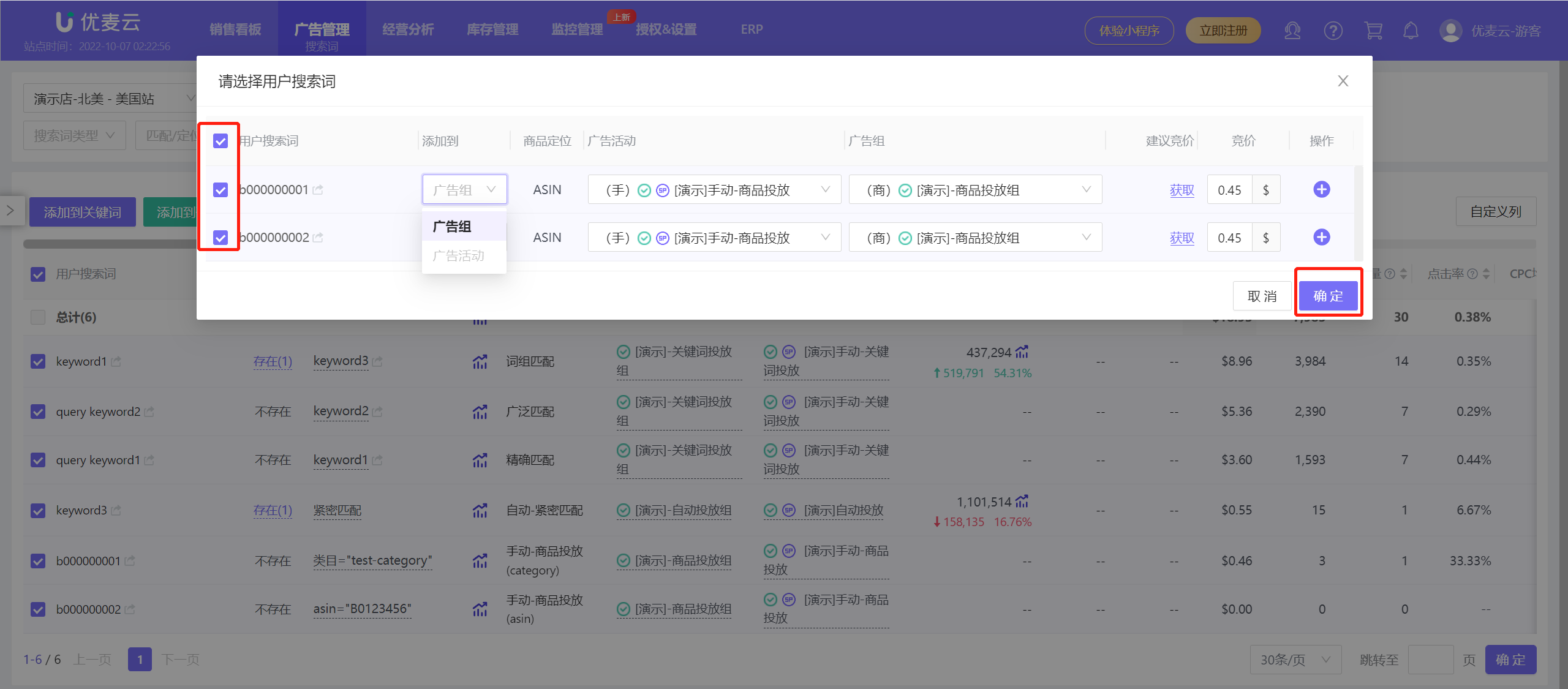Image resolution: width=1568 pixels, height=689 pixels.
Task: Select 广告组 option in dropdown list
Action: 464,227
